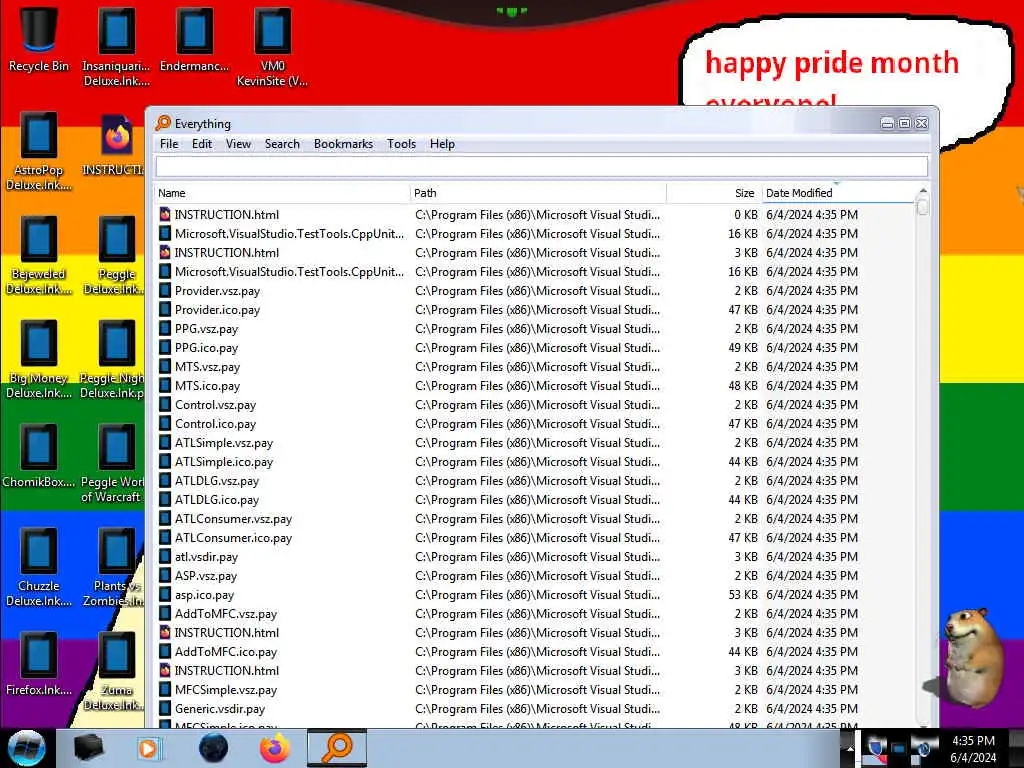Focus the Everything search input box
This screenshot has width=1024, height=768.
click(541, 167)
